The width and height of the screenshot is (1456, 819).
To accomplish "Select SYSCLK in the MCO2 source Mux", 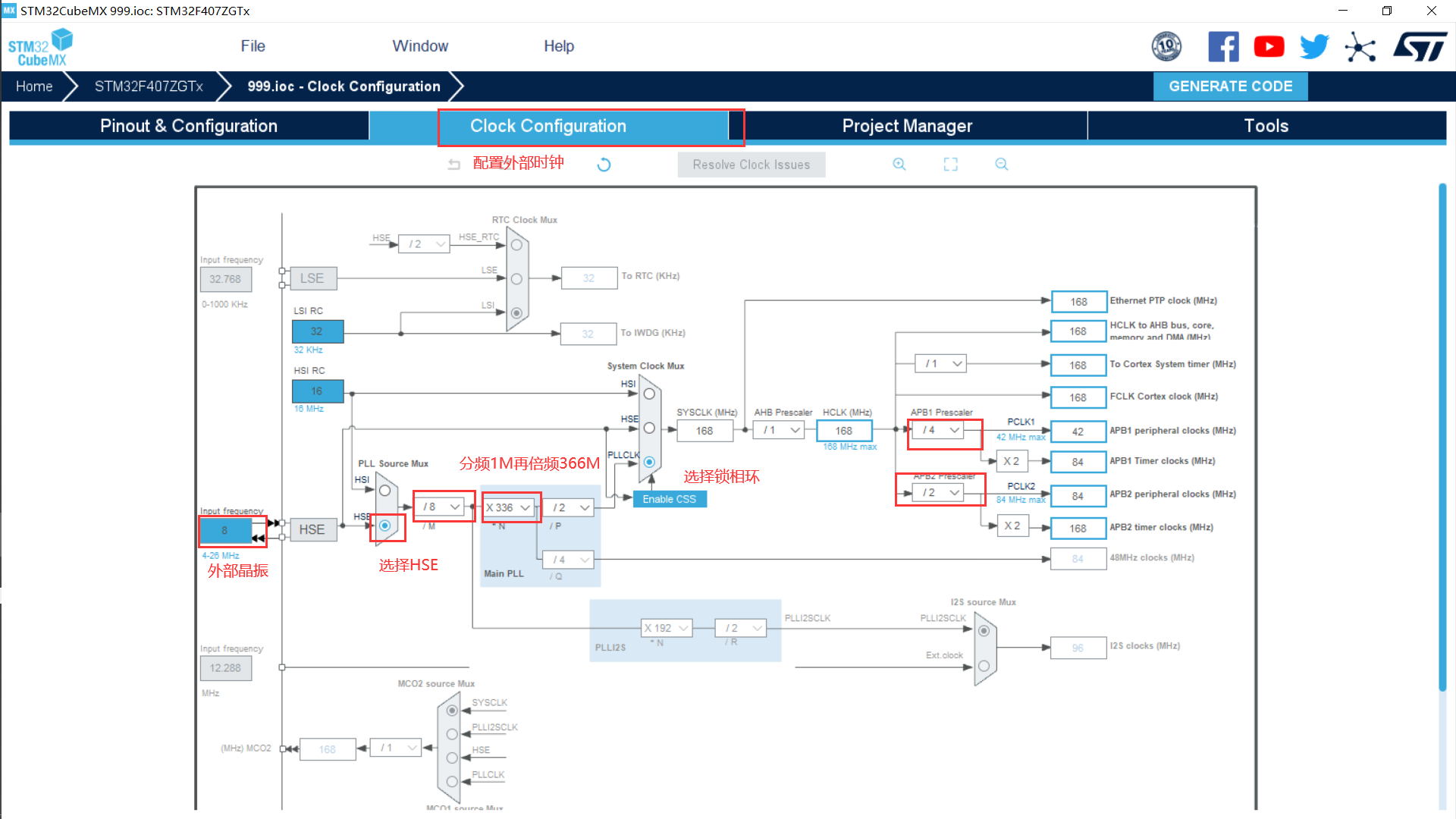I will [x=451, y=711].
